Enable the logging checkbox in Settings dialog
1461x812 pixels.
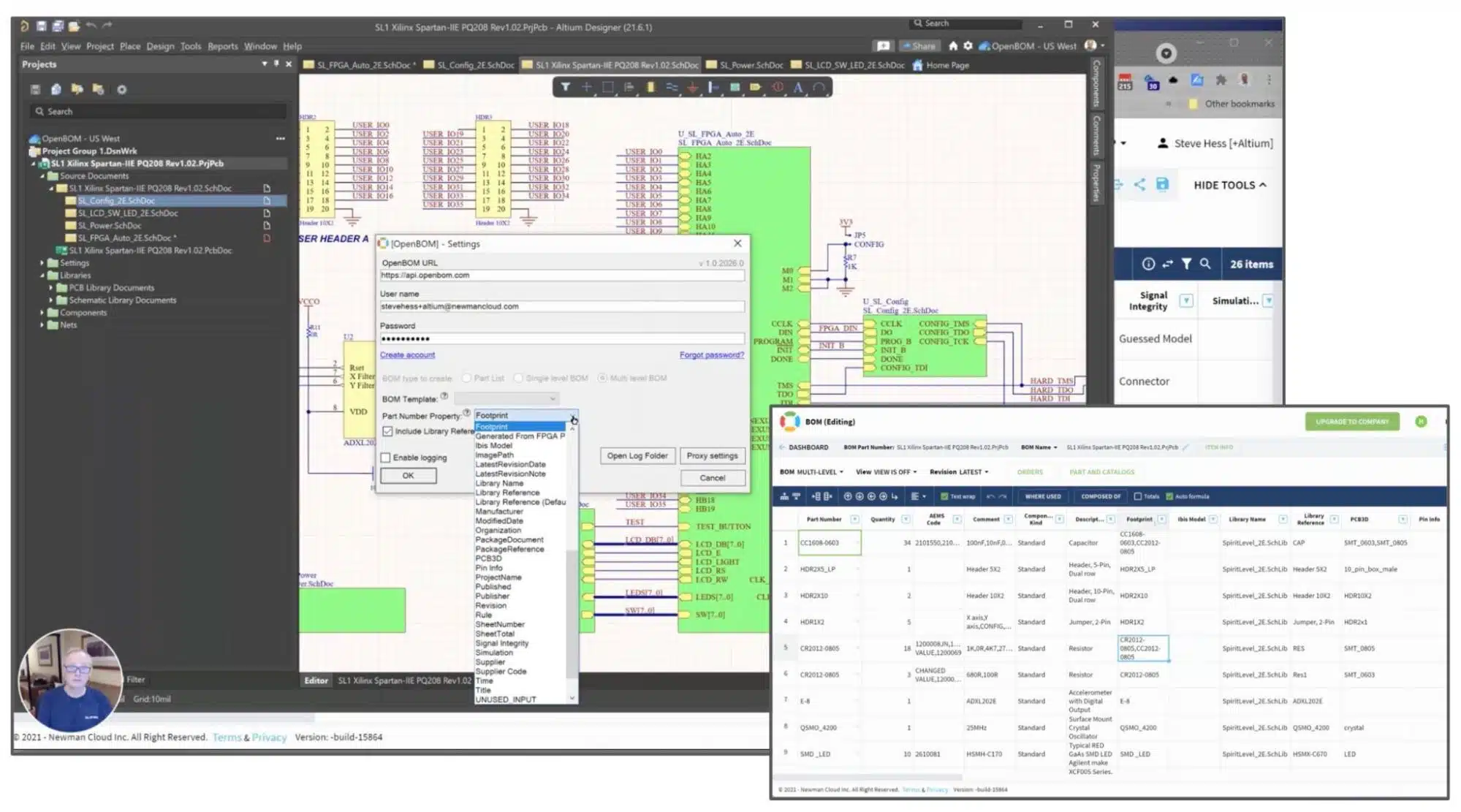(x=386, y=458)
